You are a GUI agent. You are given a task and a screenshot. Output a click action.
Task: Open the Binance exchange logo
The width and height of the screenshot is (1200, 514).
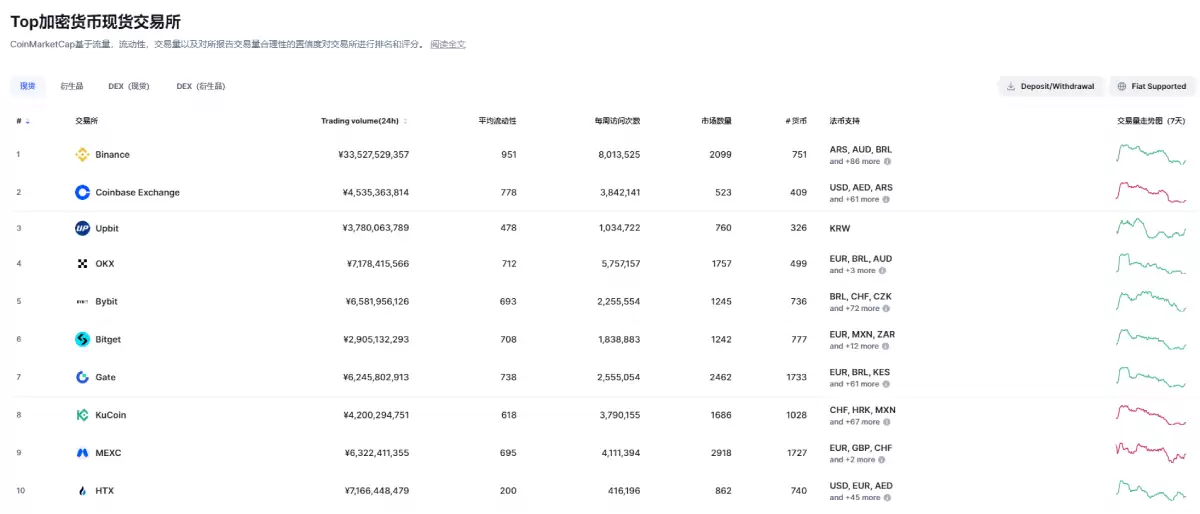82,155
